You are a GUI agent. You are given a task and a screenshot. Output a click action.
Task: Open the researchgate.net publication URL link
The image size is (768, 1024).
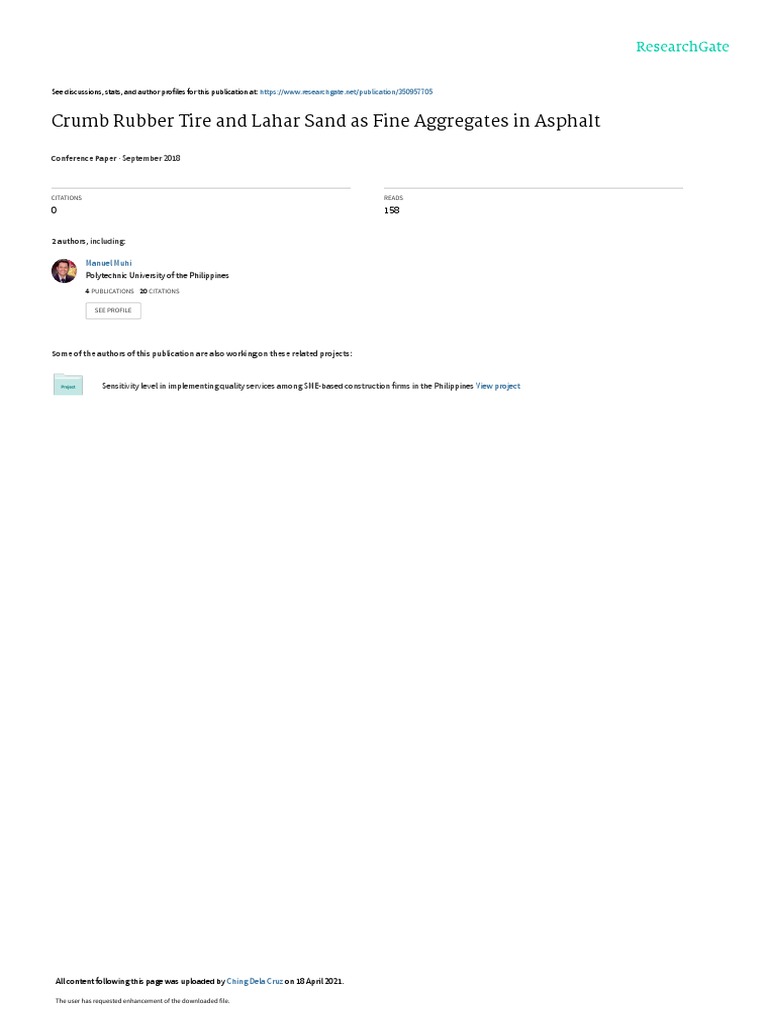point(346,92)
